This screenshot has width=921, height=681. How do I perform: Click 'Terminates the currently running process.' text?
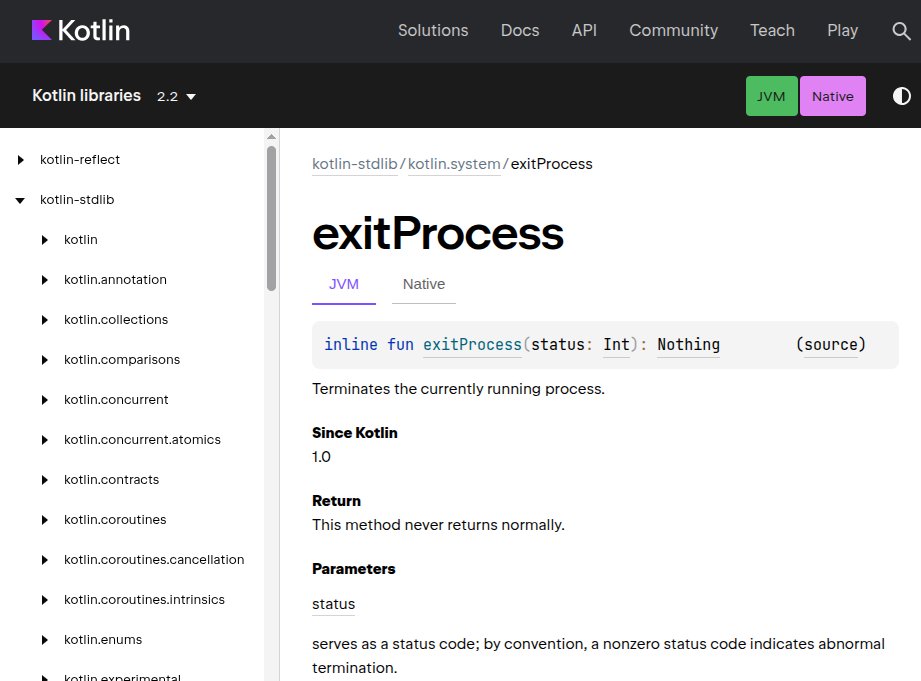458,389
